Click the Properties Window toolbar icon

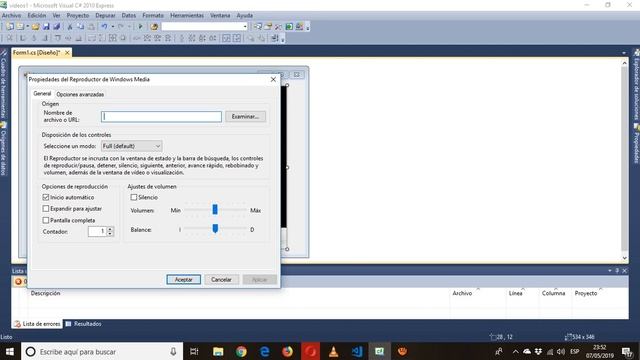[x=268, y=27]
